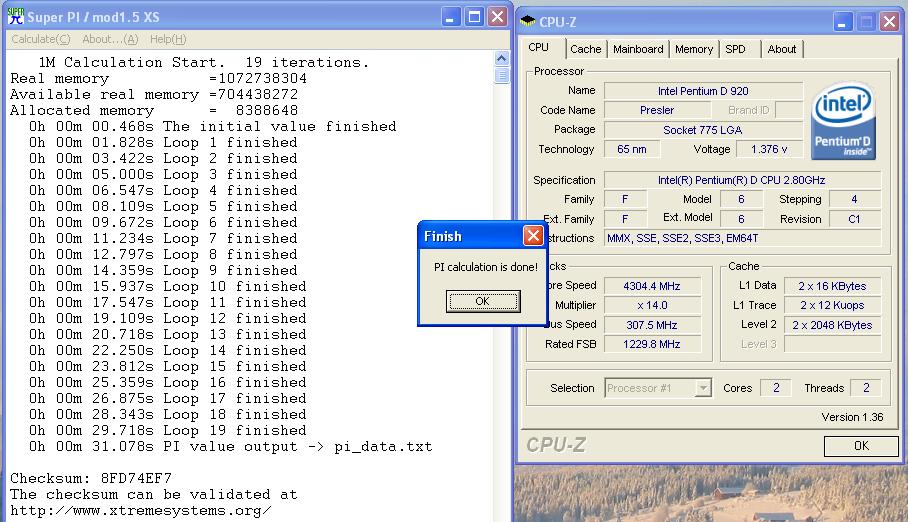This screenshot has height=522, width=908.
Task: Close the Finish dialog with red X
Action: [x=533, y=236]
